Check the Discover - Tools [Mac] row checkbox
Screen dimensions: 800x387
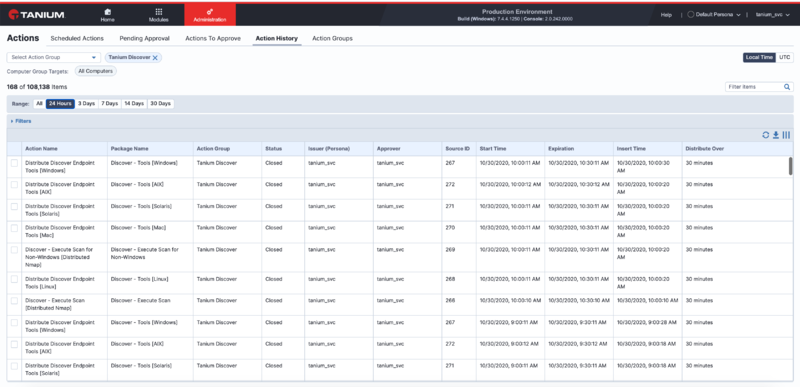[x=14, y=228]
